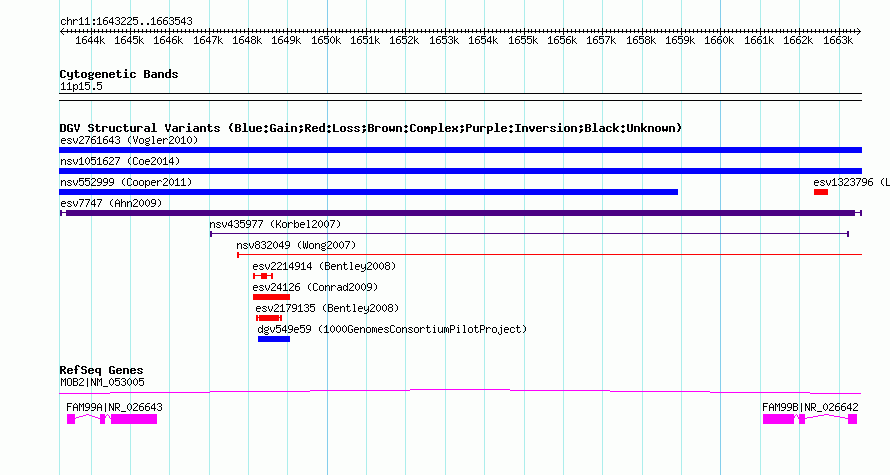Click the 1644k ruler tick label
Screen dimensions: 890x475
[x=90, y=41]
